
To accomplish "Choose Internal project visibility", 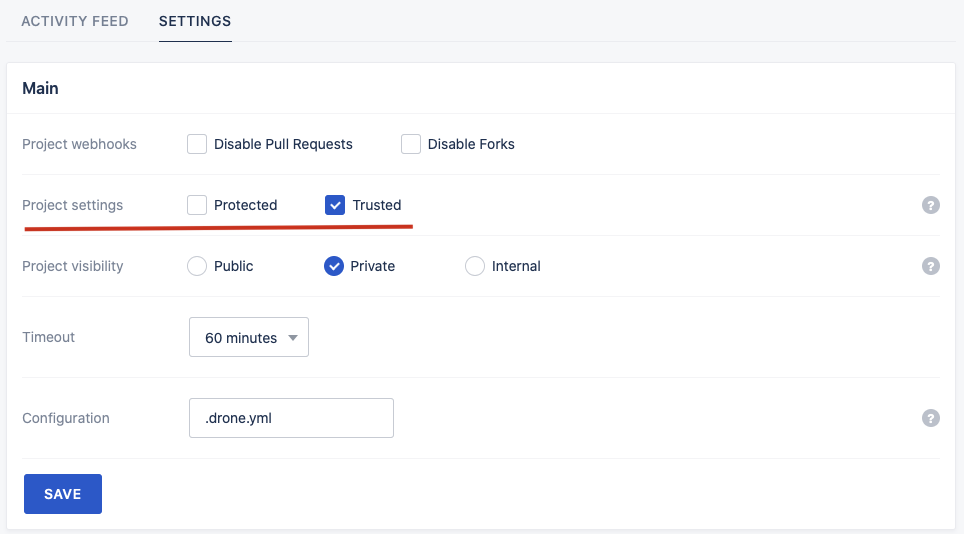I will click(475, 266).
